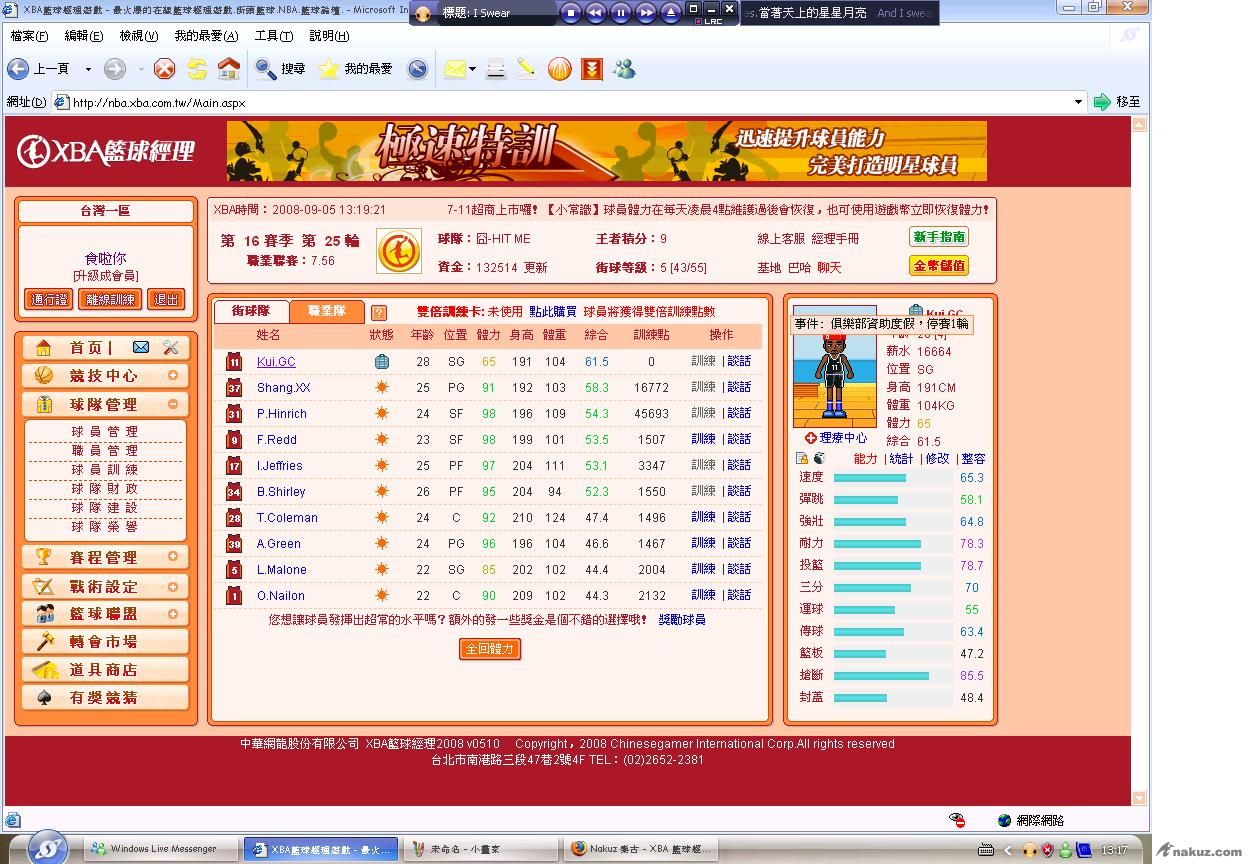
Task: Open 點此購買 link
Action: (x=552, y=312)
